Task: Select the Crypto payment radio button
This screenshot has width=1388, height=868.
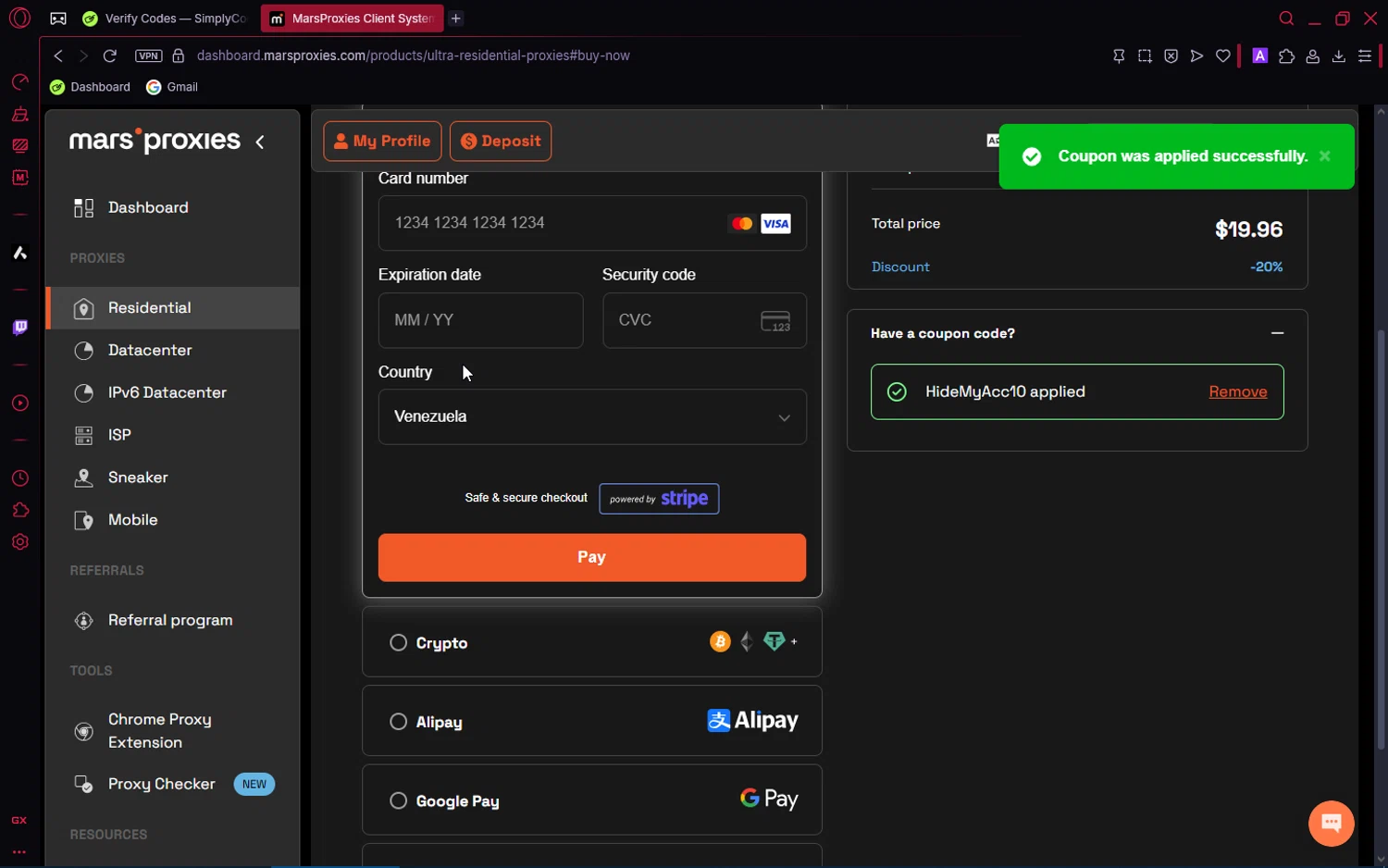Action: coord(399,642)
